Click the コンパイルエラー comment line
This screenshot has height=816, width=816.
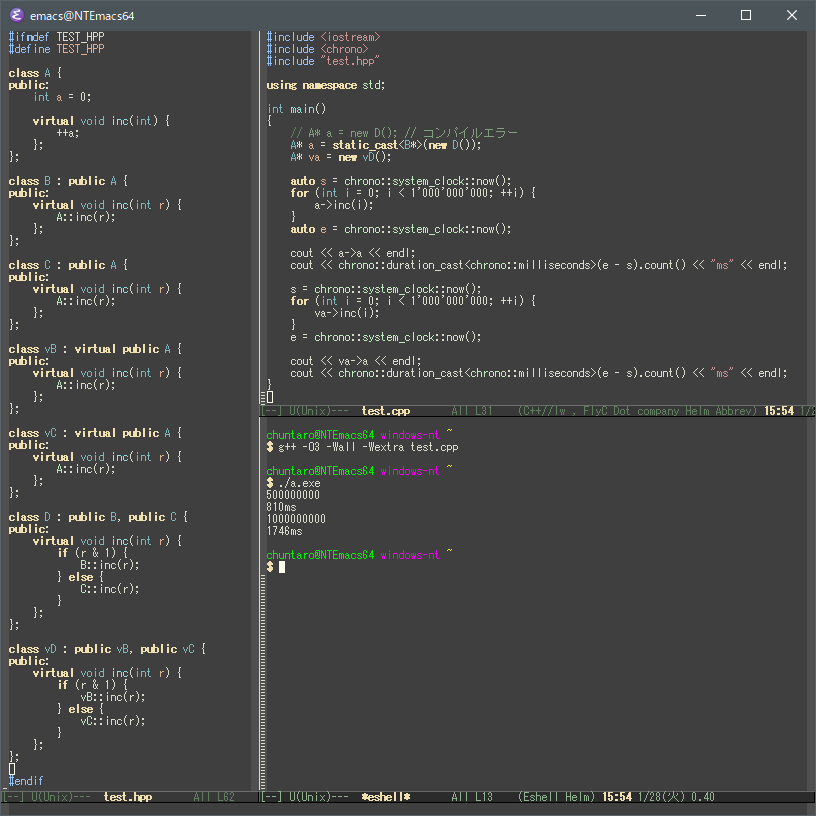(x=404, y=133)
